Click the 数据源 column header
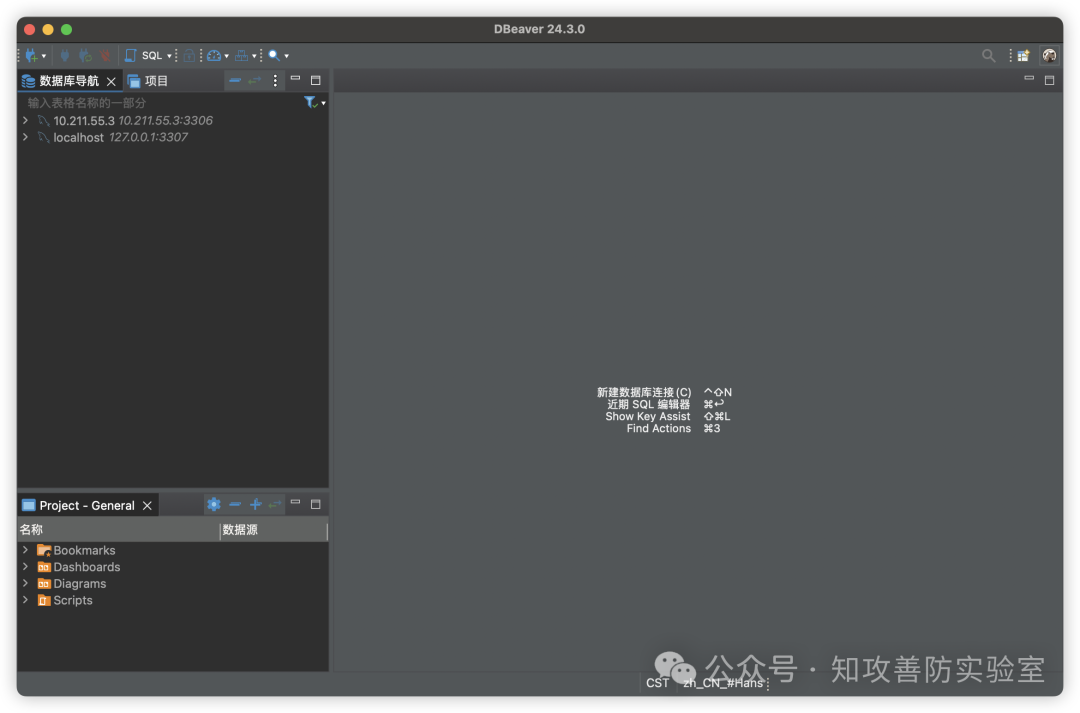 (x=273, y=530)
